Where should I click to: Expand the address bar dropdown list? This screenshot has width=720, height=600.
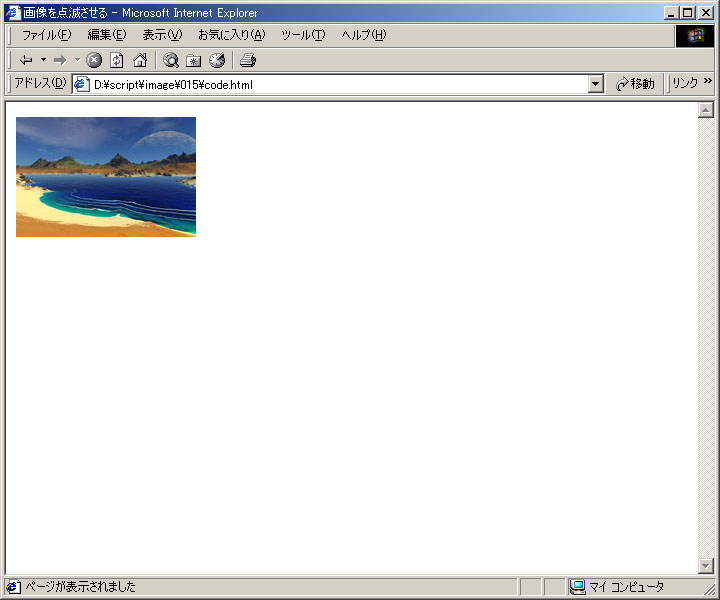596,84
